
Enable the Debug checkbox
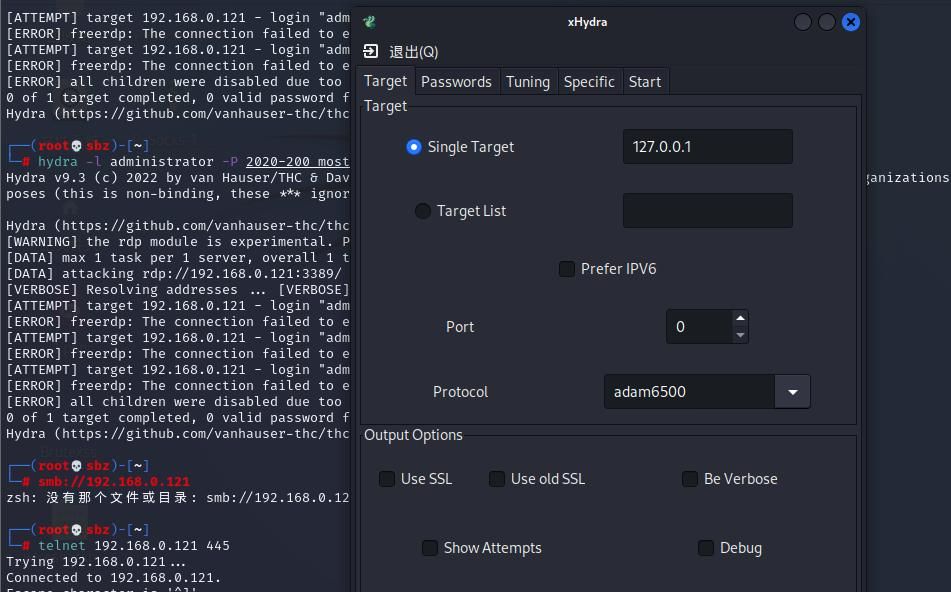point(706,548)
